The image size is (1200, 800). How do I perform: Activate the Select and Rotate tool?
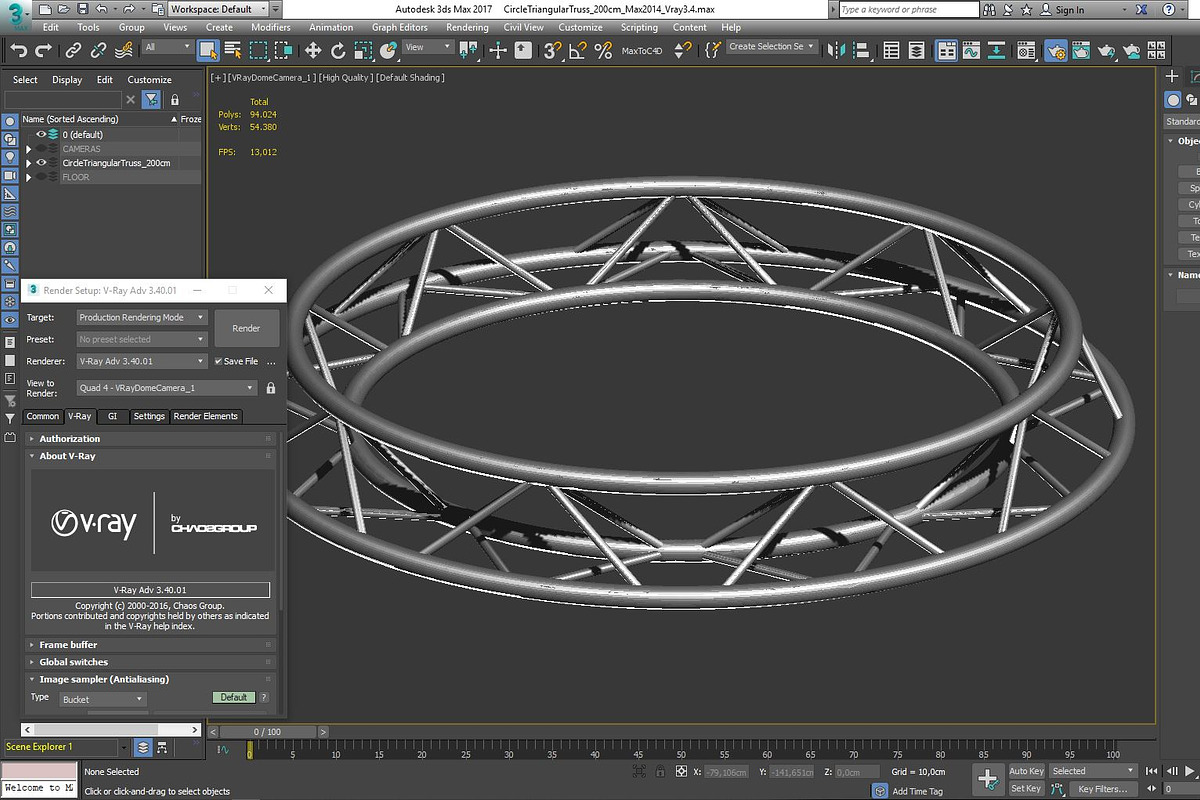338,49
